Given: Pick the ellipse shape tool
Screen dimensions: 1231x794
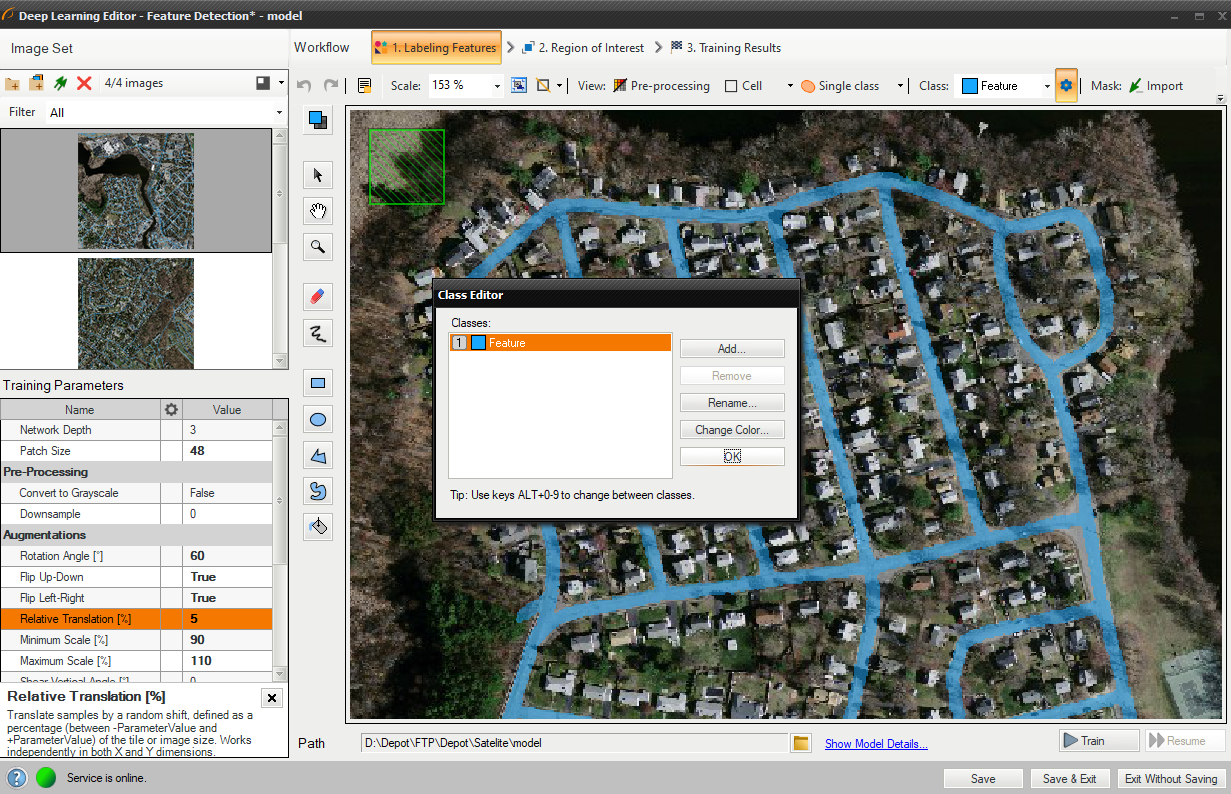Looking at the screenshot, I should coord(318,420).
